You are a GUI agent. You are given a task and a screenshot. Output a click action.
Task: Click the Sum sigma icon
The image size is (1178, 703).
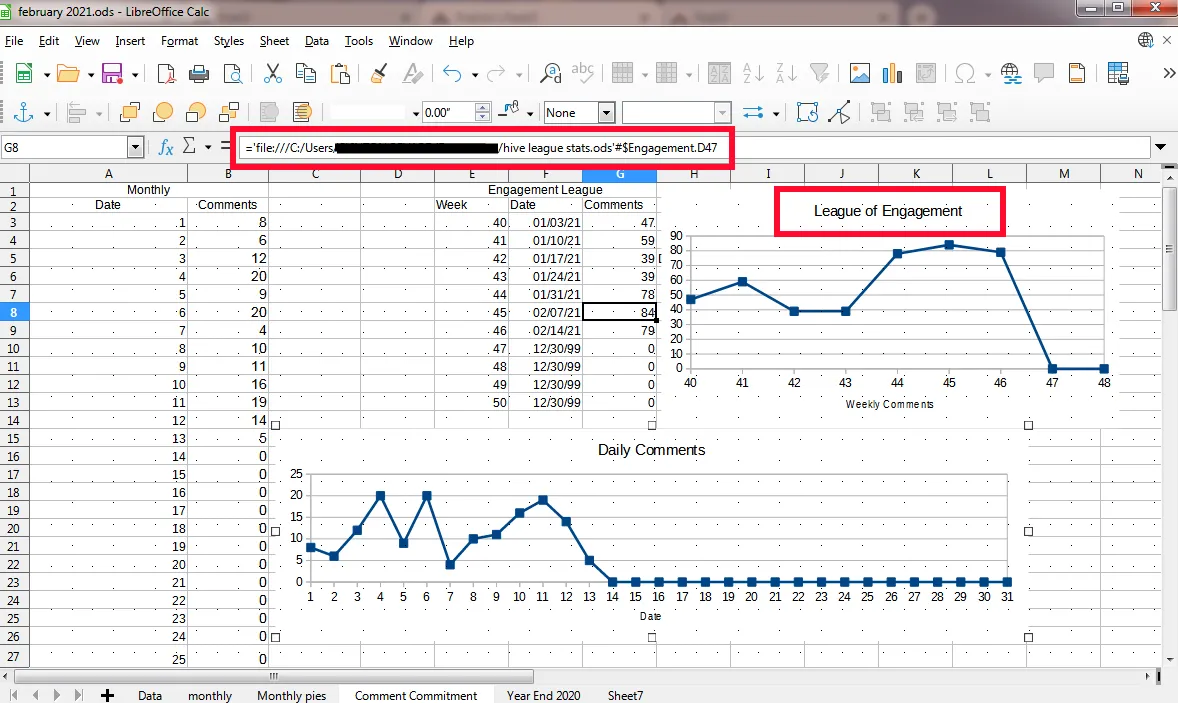tap(189, 146)
